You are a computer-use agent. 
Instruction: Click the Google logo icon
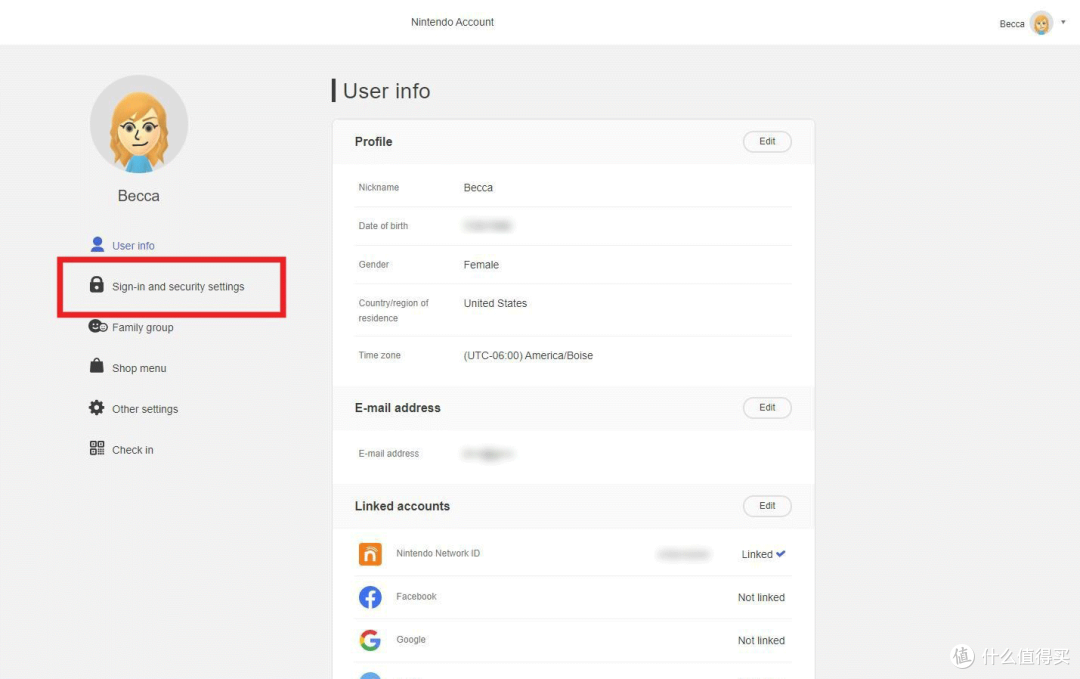click(x=370, y=640)
